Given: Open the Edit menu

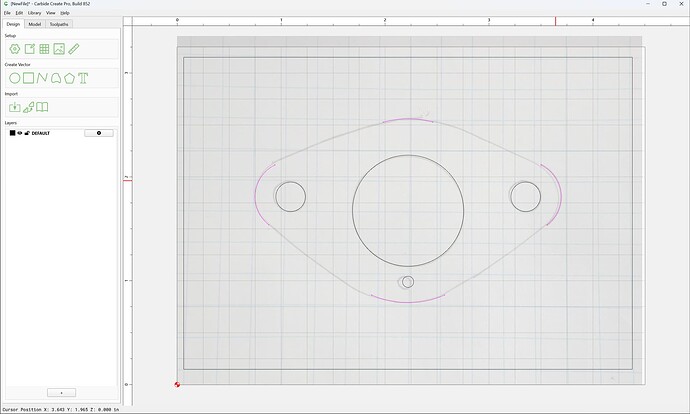Looking at the screenshot, I should [x=19, y=13].
